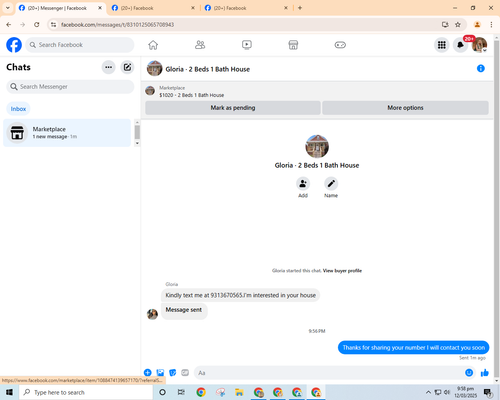The height and width of the screenshot is (400, 500).
Task: Toggle the conversation information panel
Action: [481, 68]
